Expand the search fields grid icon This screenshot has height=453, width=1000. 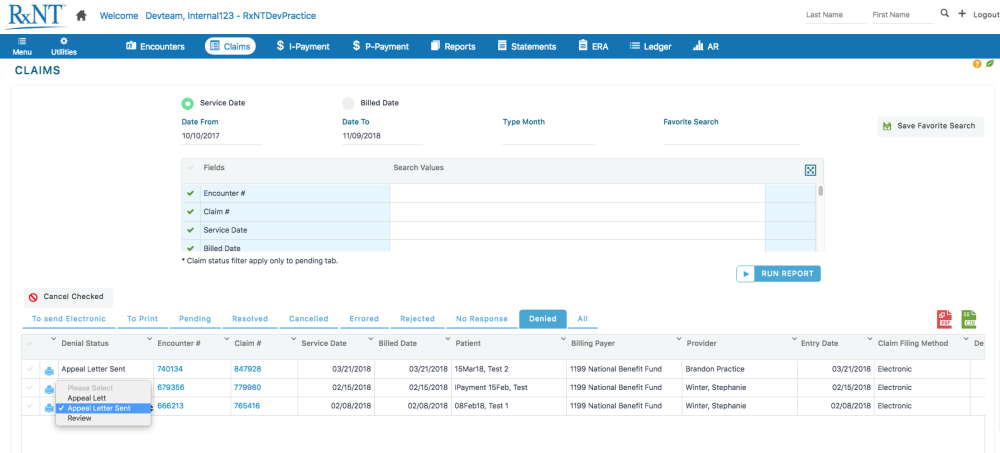pyautogui.click(x=810, y=170)
